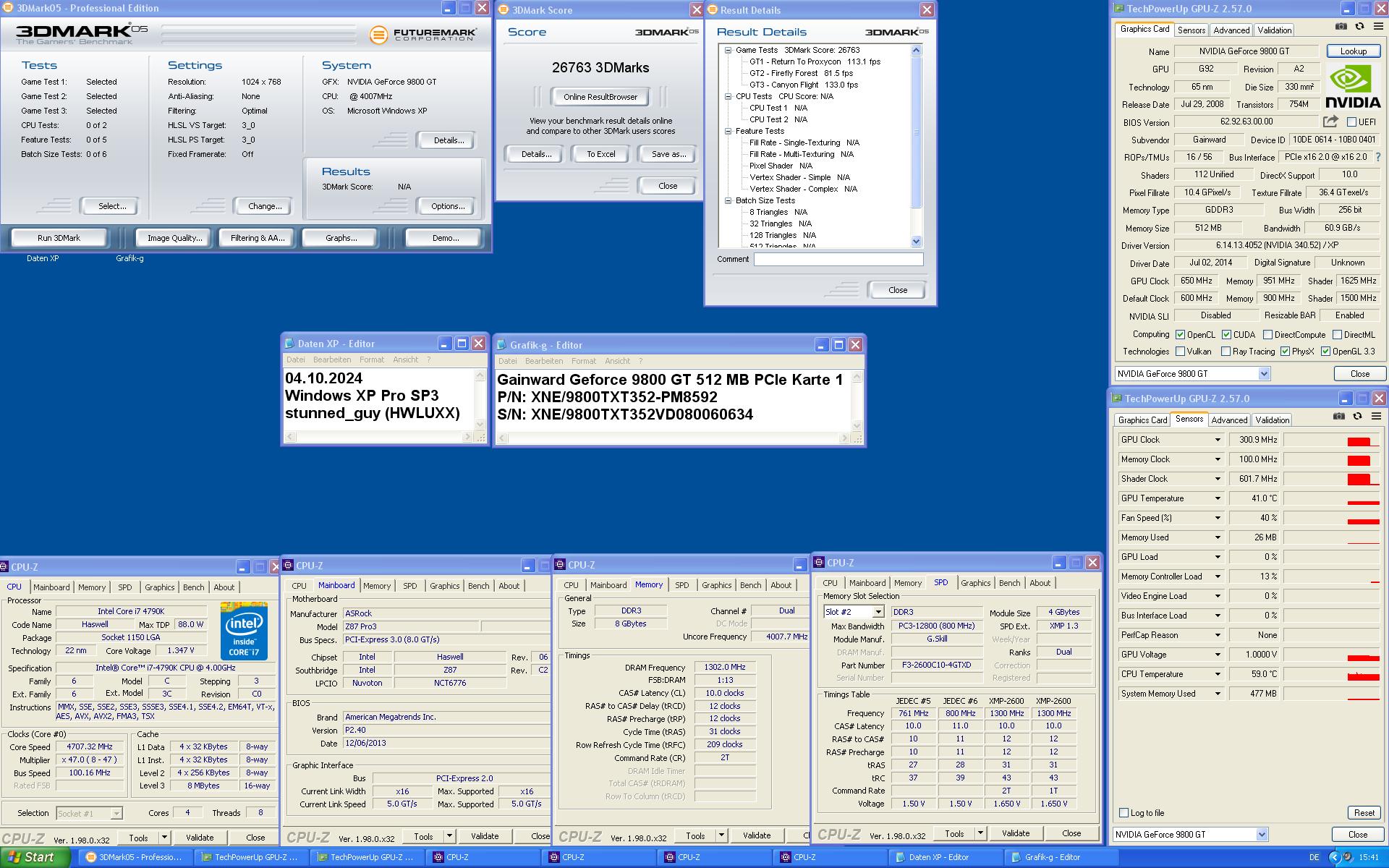Open the Windows Start button
Screen dimensions: 1389x868
tap(35, 857)
